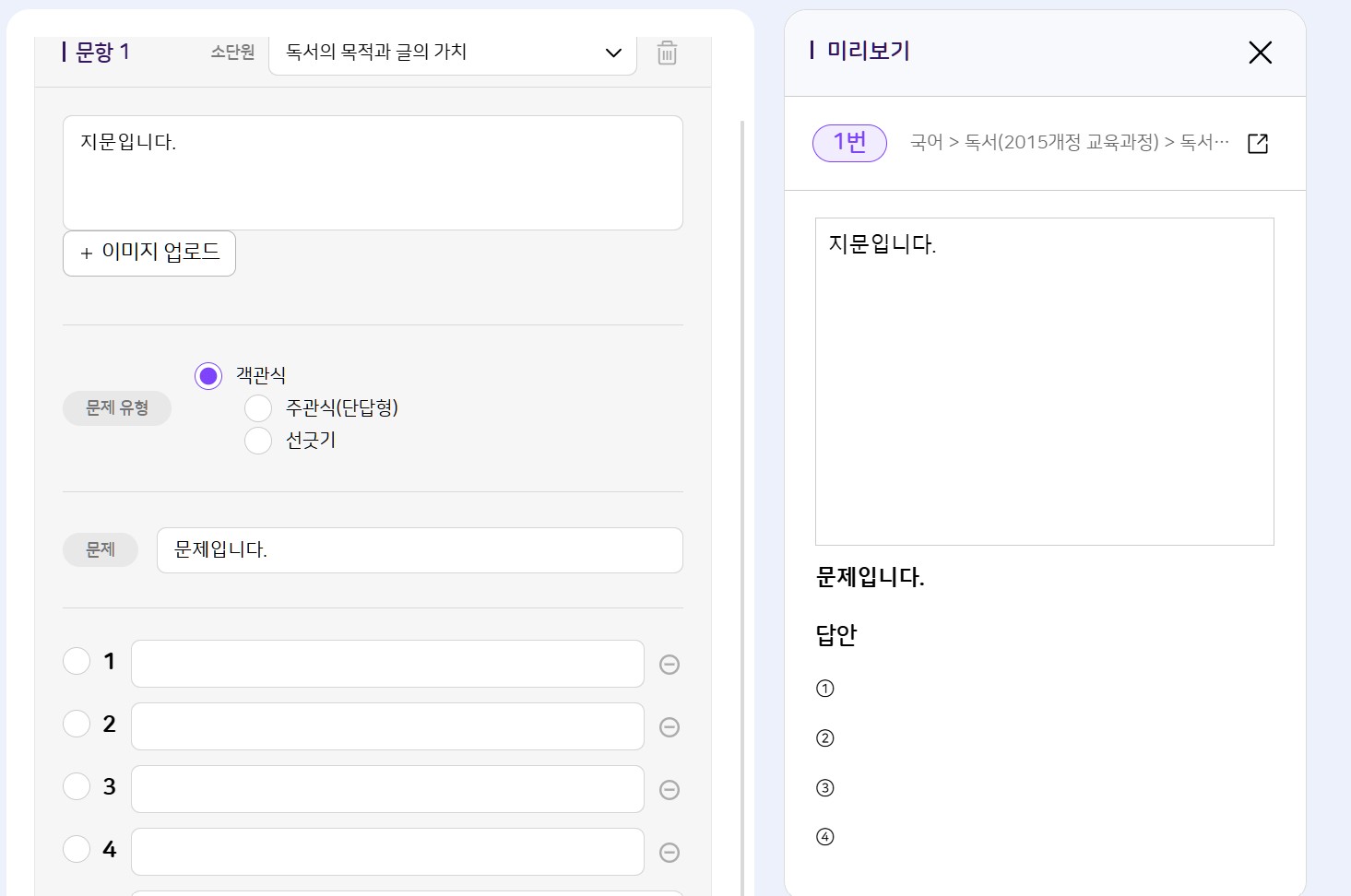Click the preview passage box showing 지문입니다.
The width and height of the screenshot is (1351, 896).
[x=1045, y=382]
